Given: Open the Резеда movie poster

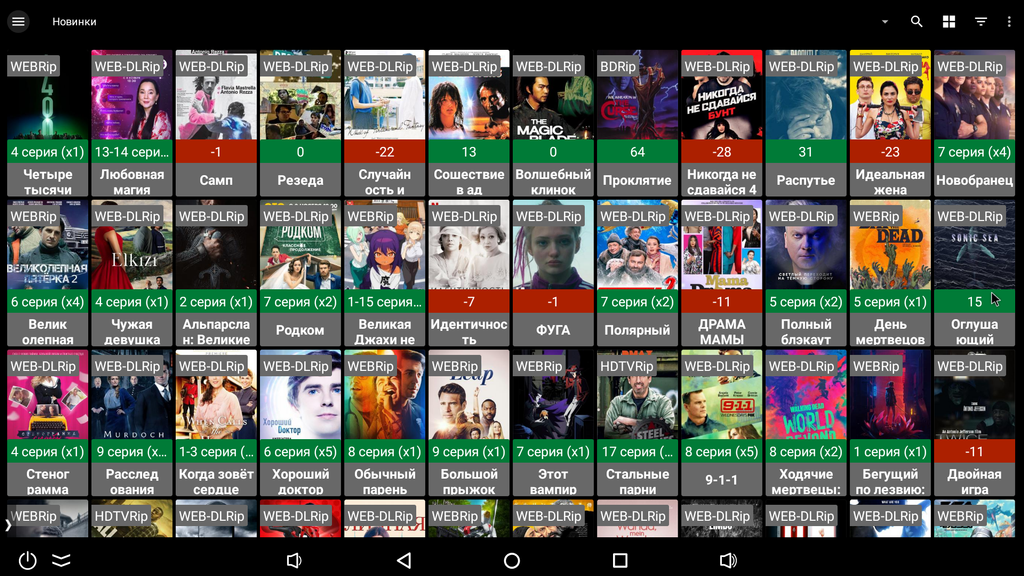Looking at the screenshot, I should [x=300, y=95].
